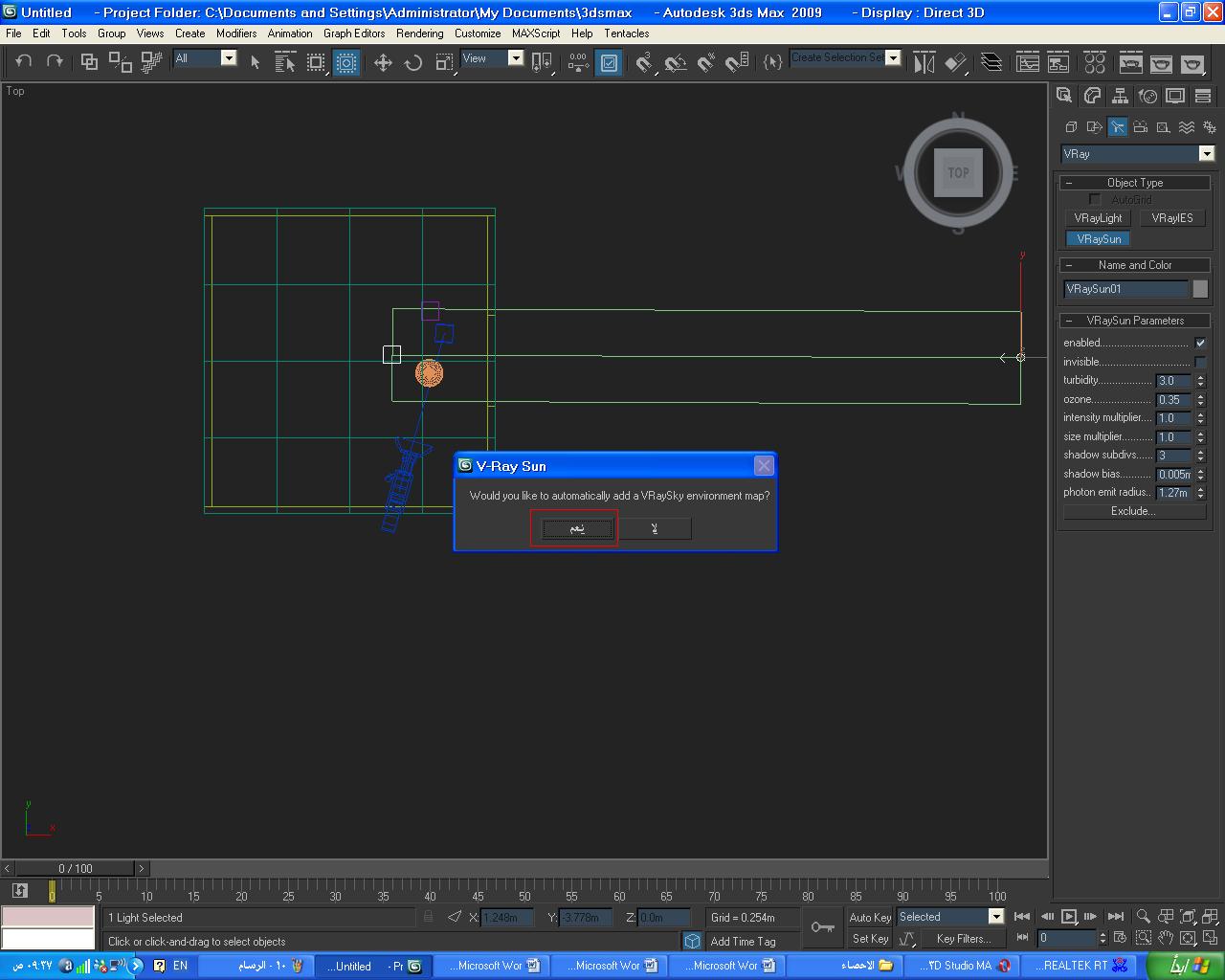This screenshot has height=980, width=1225.
Task: Open the Material Editor icon
Action: (x=1095, y=63)
